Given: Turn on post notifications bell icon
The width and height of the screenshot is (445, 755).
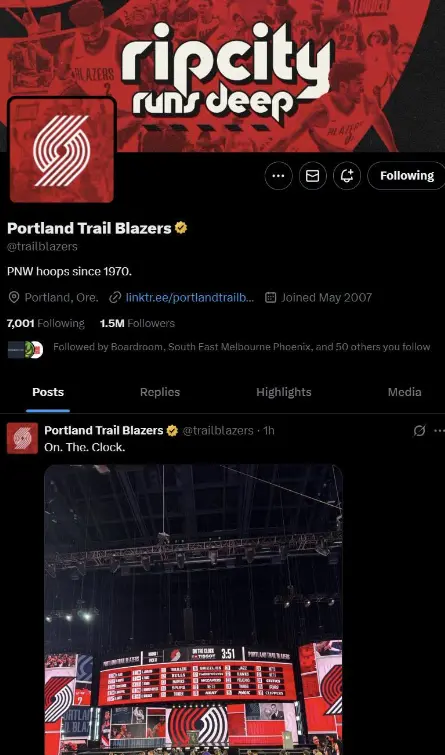Looking at the screenshot, I should (x=347, y=176).
